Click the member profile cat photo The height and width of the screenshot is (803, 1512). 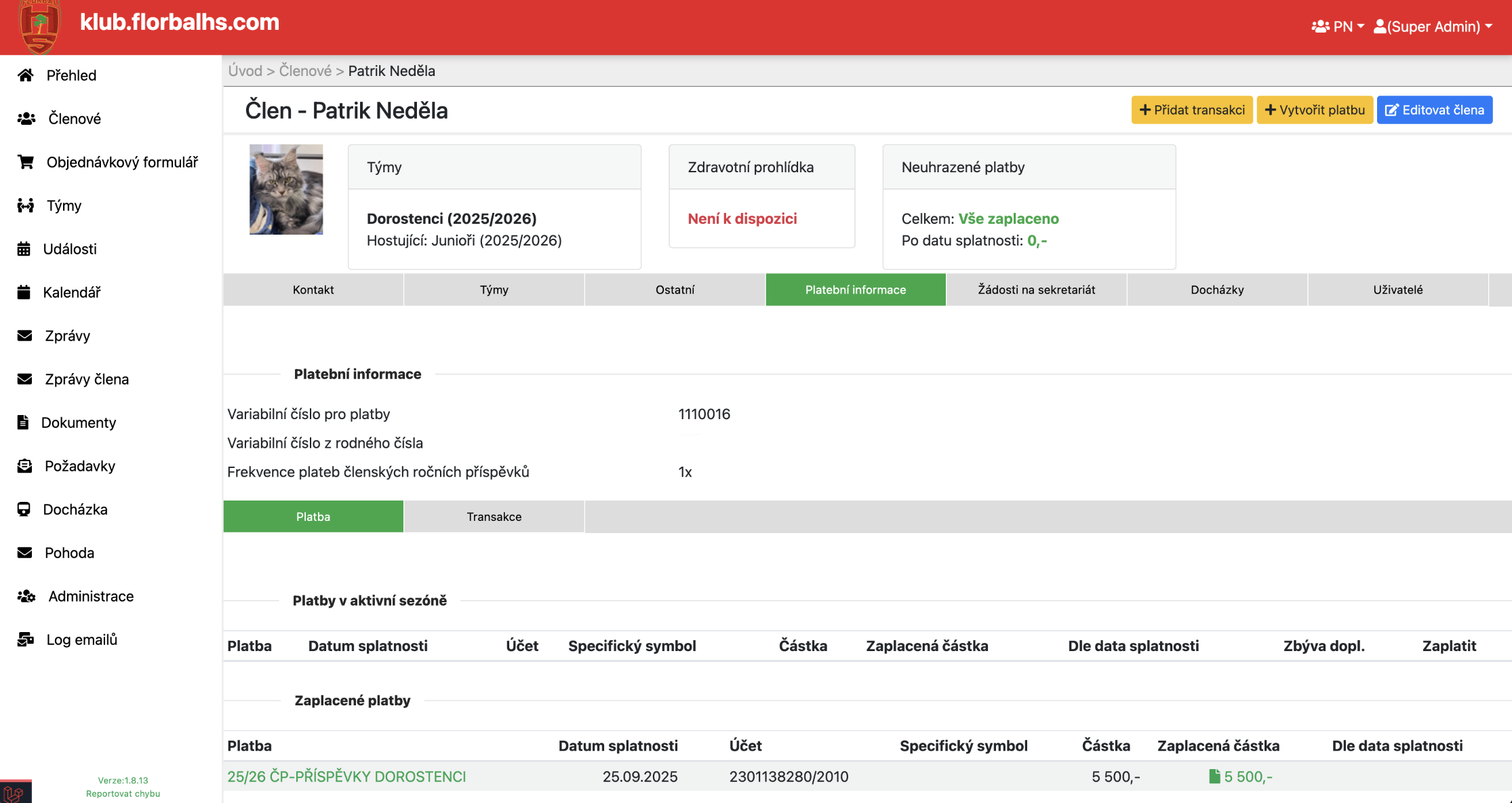(286, 189)
